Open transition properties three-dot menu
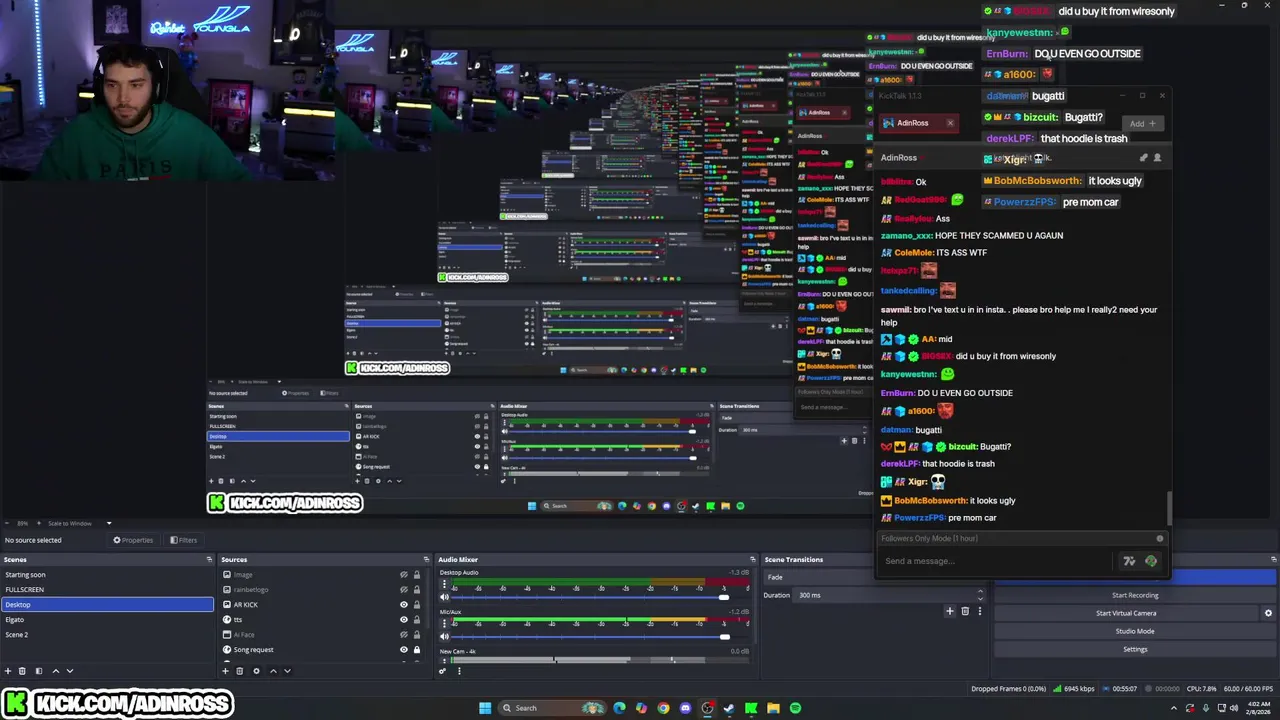1280x720 pixels. [x=980, y=611]
